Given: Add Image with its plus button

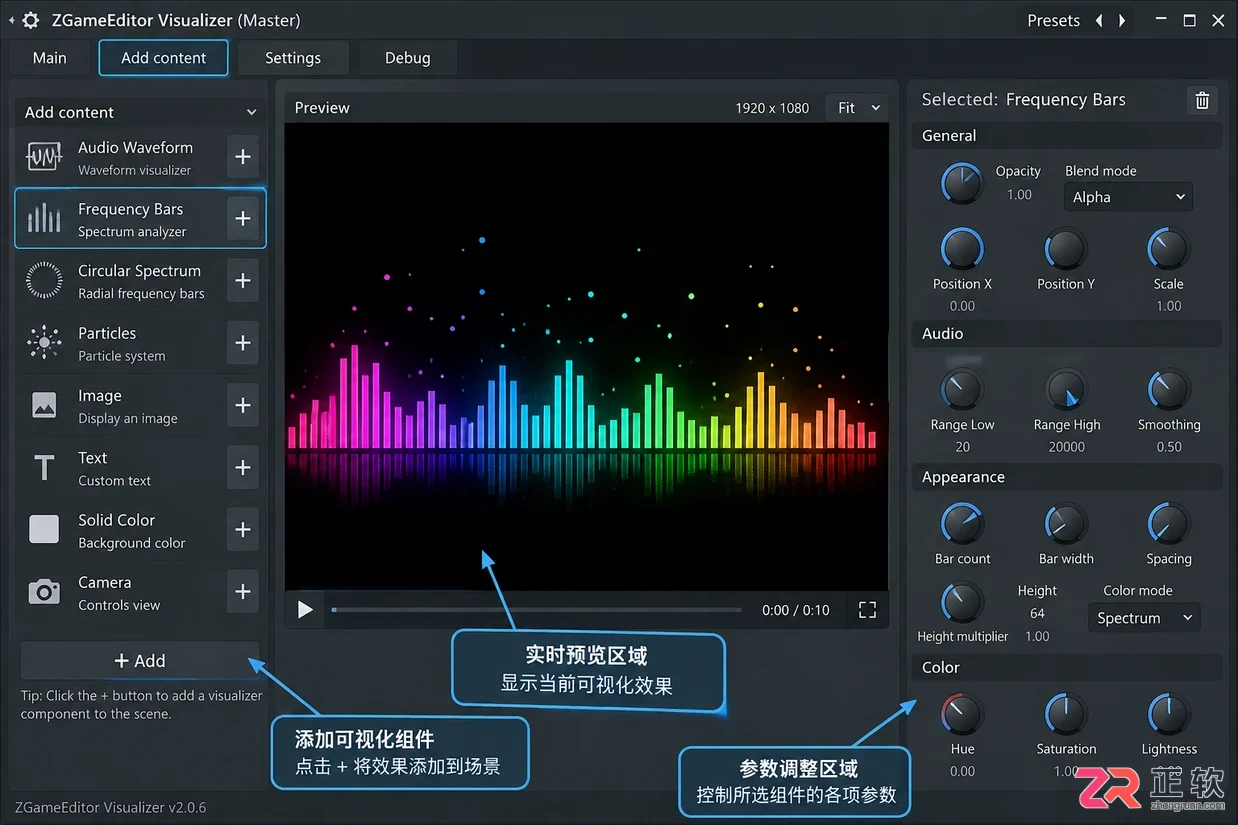Looking at the screenshot, I should [x=242, y=405].
